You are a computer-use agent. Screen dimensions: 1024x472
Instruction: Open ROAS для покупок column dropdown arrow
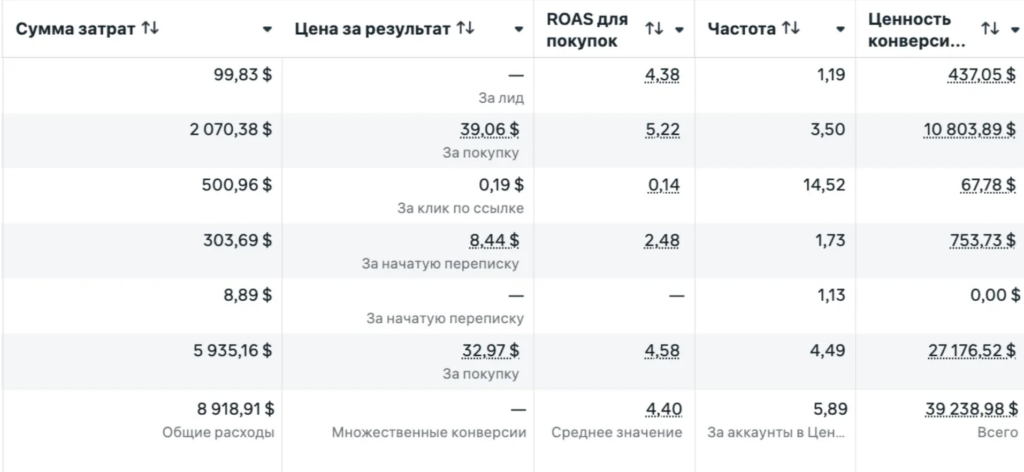679,29
